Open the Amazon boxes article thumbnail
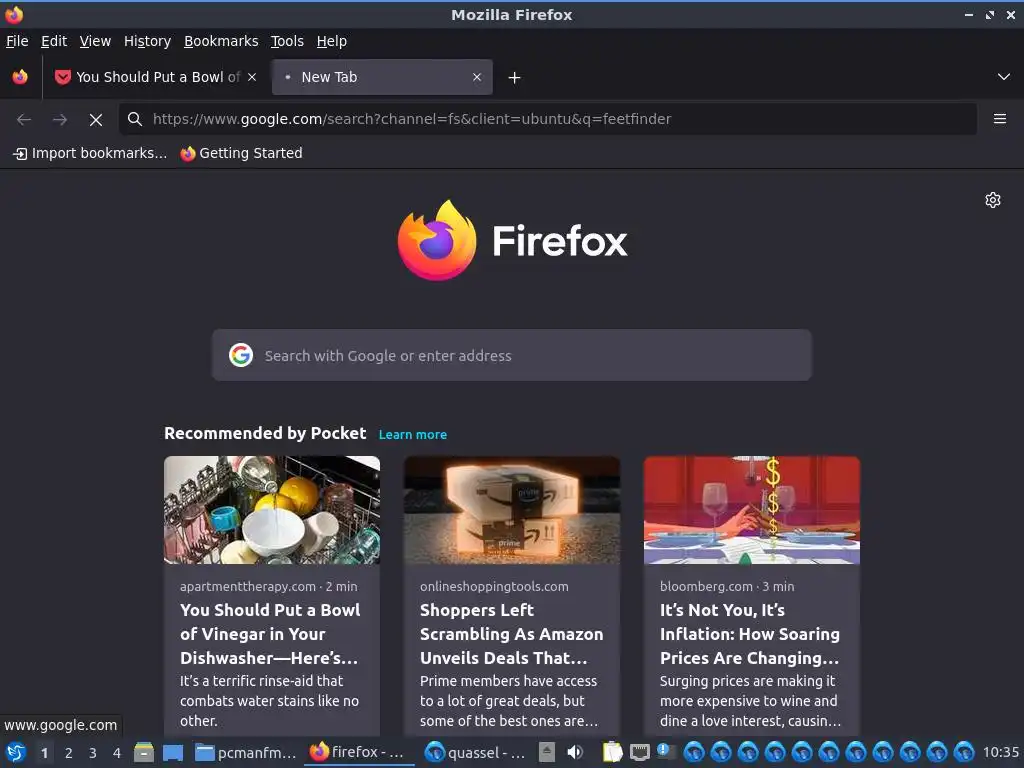This screenshot has height=768, width=1024. (512, 510)
